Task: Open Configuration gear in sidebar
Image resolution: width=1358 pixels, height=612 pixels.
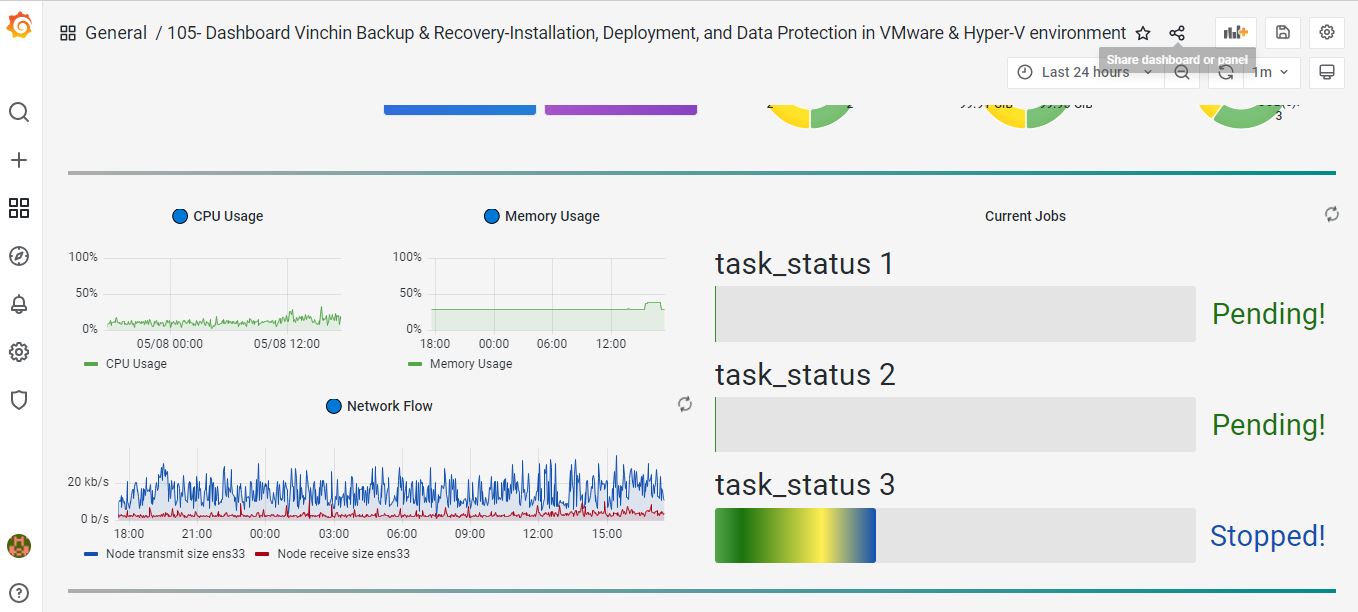Action: click(19, 352)
